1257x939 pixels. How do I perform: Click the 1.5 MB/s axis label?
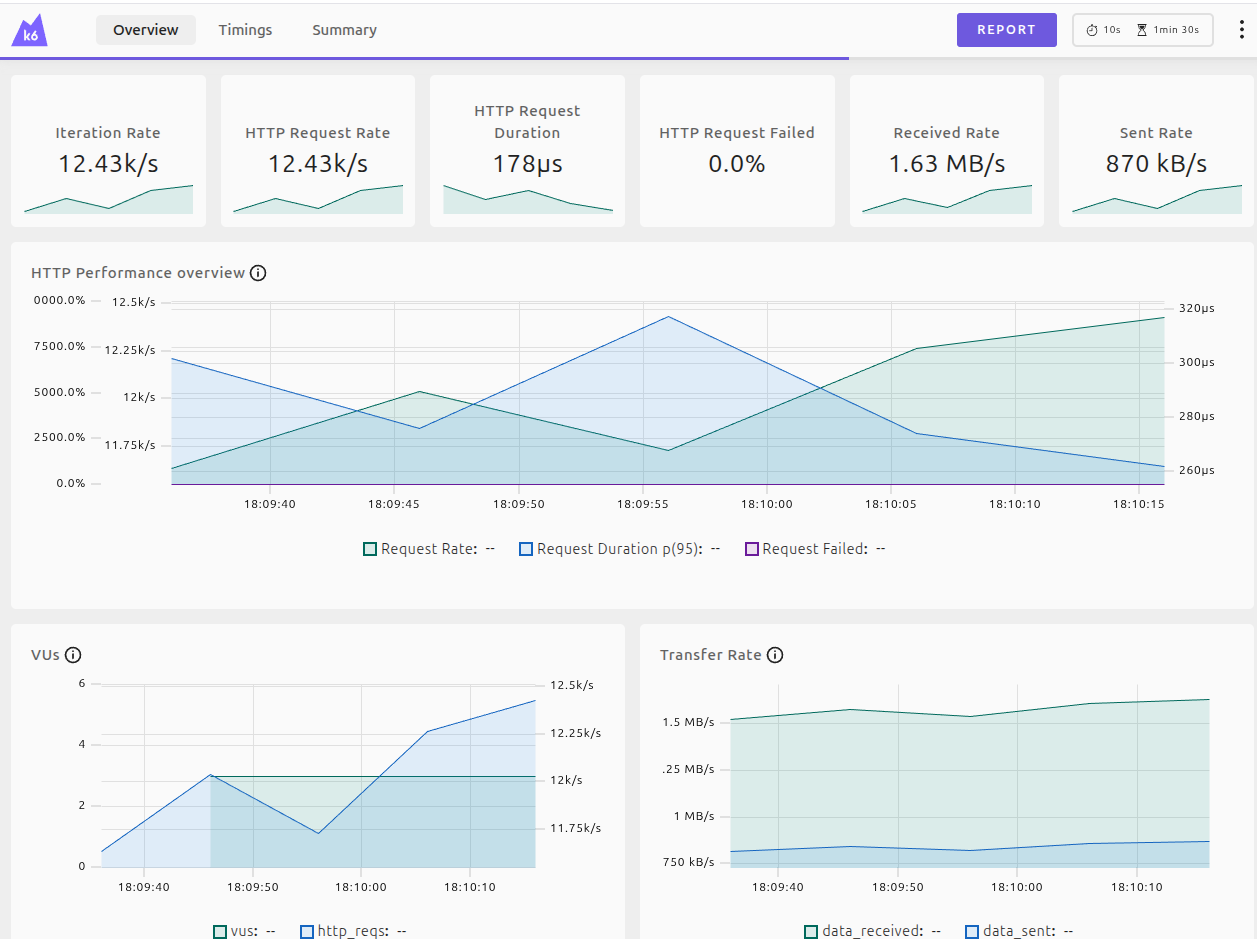pyautogui.click(x=688, y=723)
